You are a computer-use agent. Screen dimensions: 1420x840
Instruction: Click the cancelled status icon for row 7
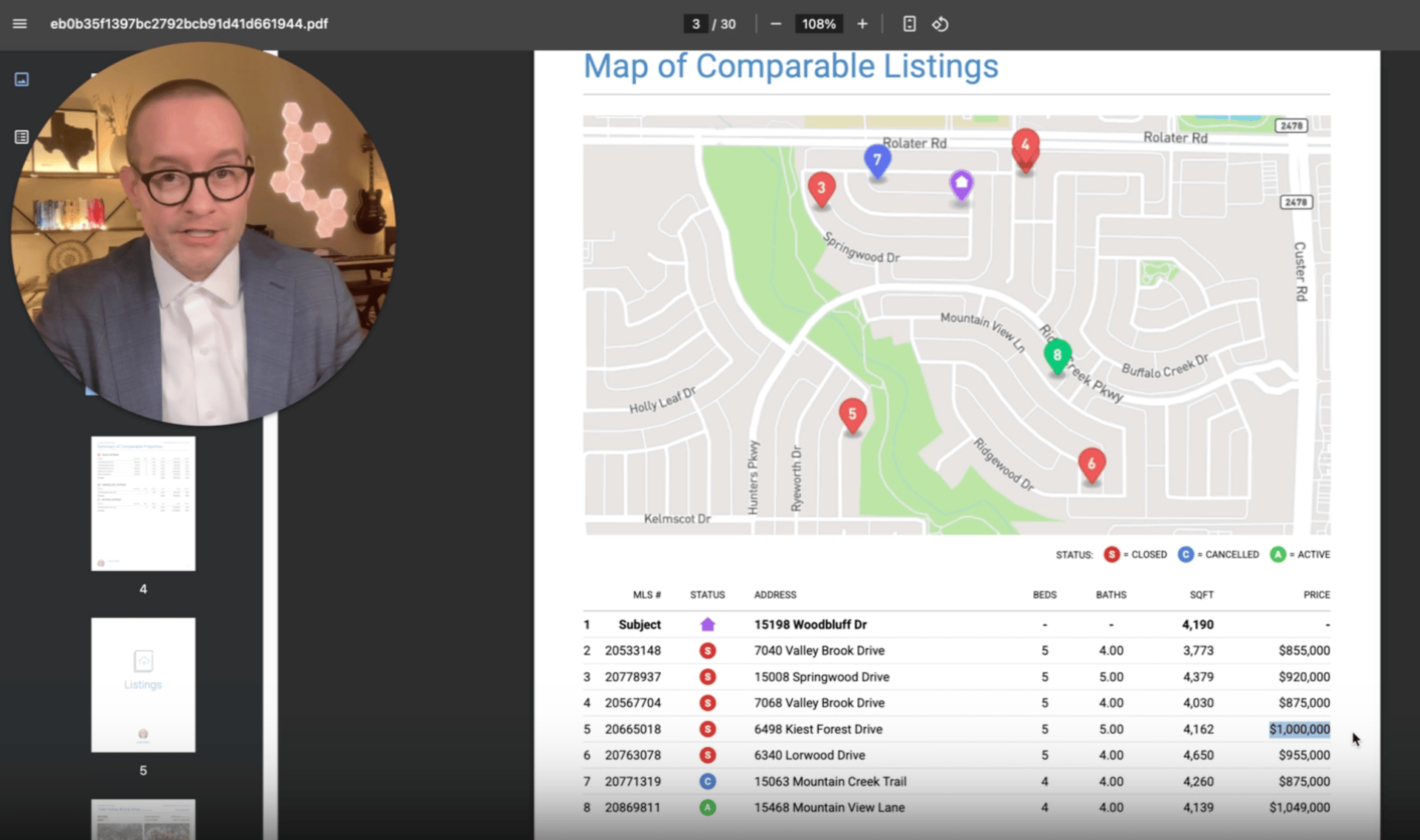pyautogui.click(x=708, y=782)
